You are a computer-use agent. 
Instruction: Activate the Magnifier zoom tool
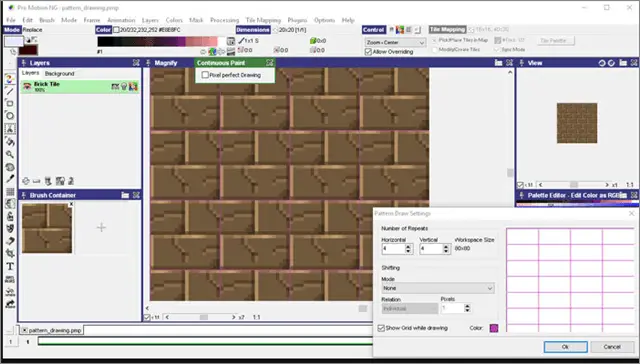10,154
